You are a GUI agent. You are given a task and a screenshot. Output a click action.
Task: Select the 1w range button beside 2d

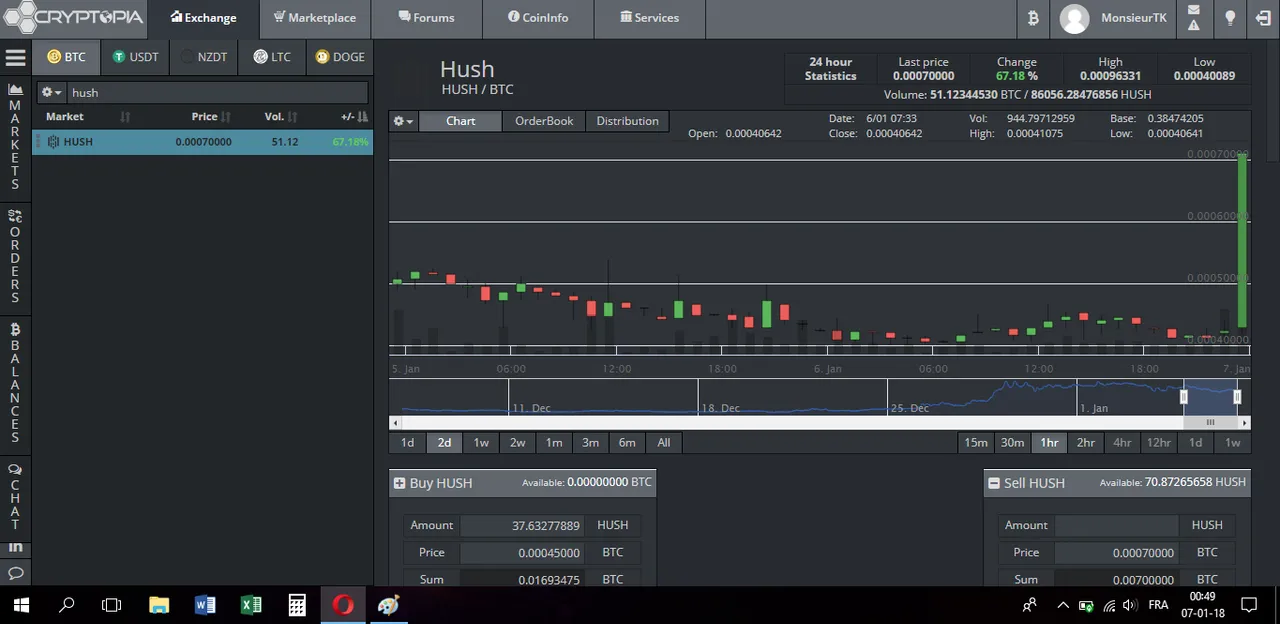click(481, 443)
